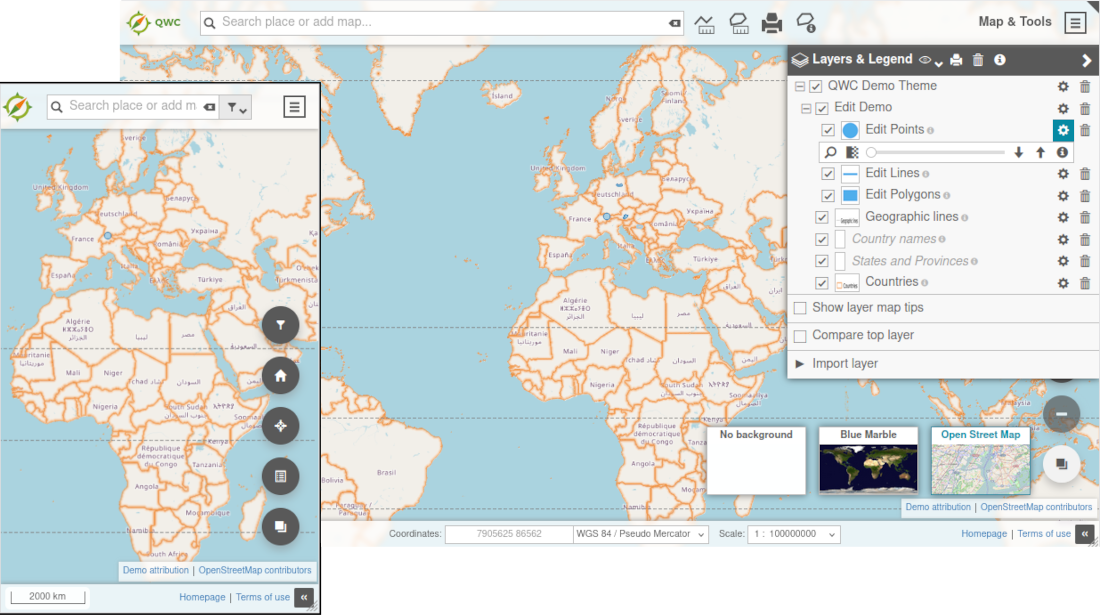Screen dimensions: 1100x615
Task: Open the Scale dropdown
Action: click(794, 534)
